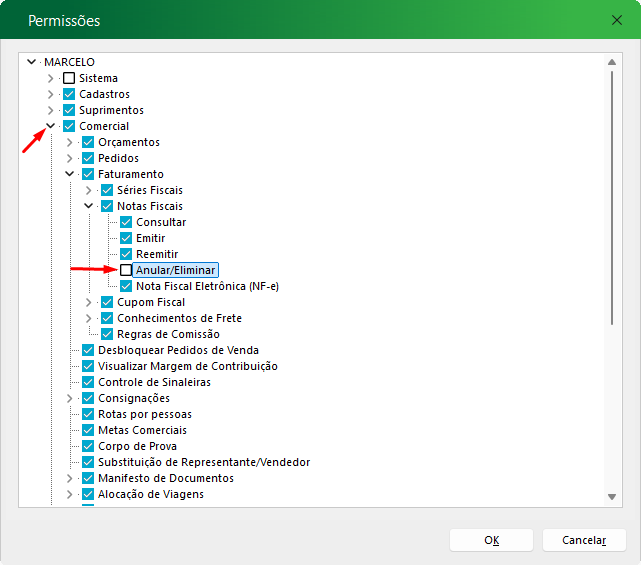Check the Anular/Eliminar checkbox
Image resolution: width=641 pixels, height=565 pixels.
[126, 270]
